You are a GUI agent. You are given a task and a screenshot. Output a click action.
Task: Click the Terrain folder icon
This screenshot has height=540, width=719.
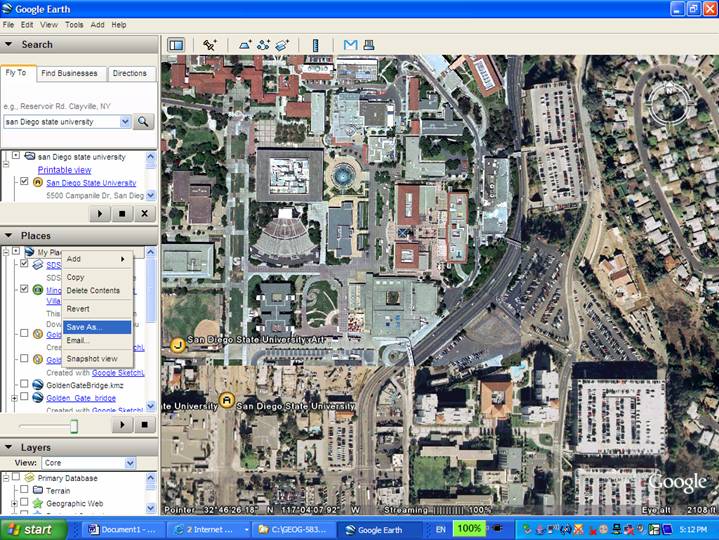click(x=38, y=490)
